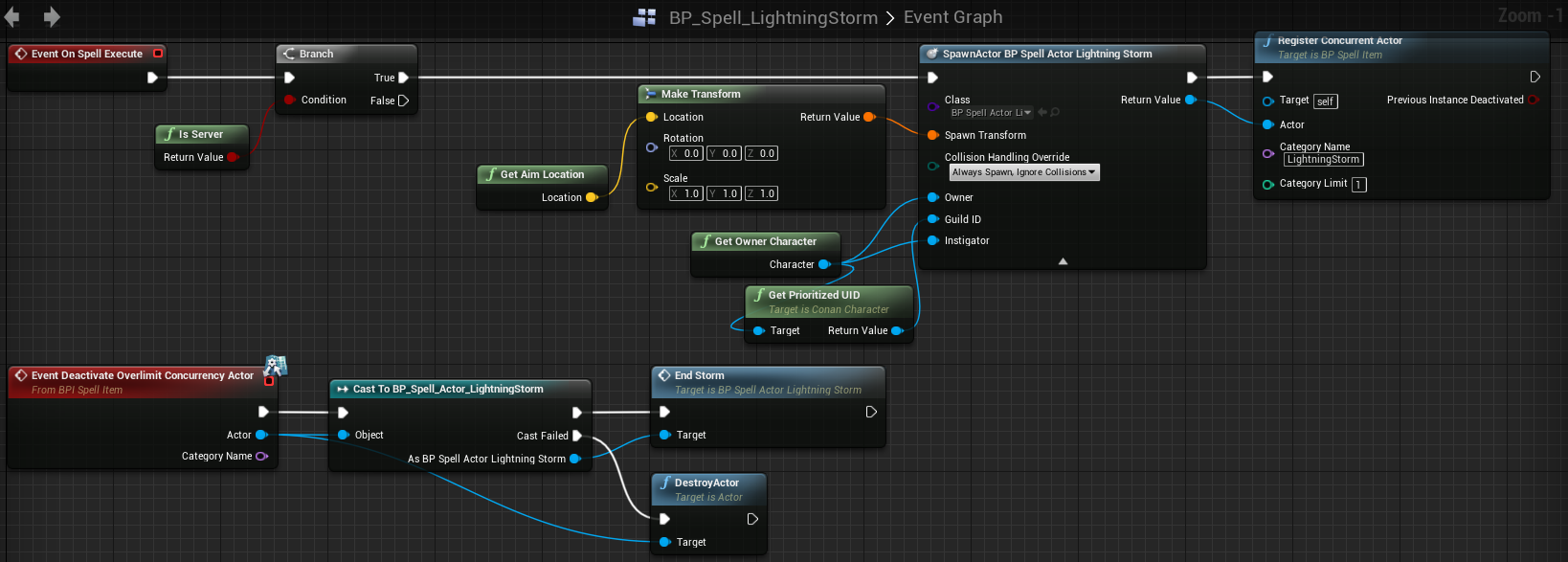1568x562 pixels.
Task: Click the delegate pin on Event On Spell Execute
Action: click(x=158, y=54)
